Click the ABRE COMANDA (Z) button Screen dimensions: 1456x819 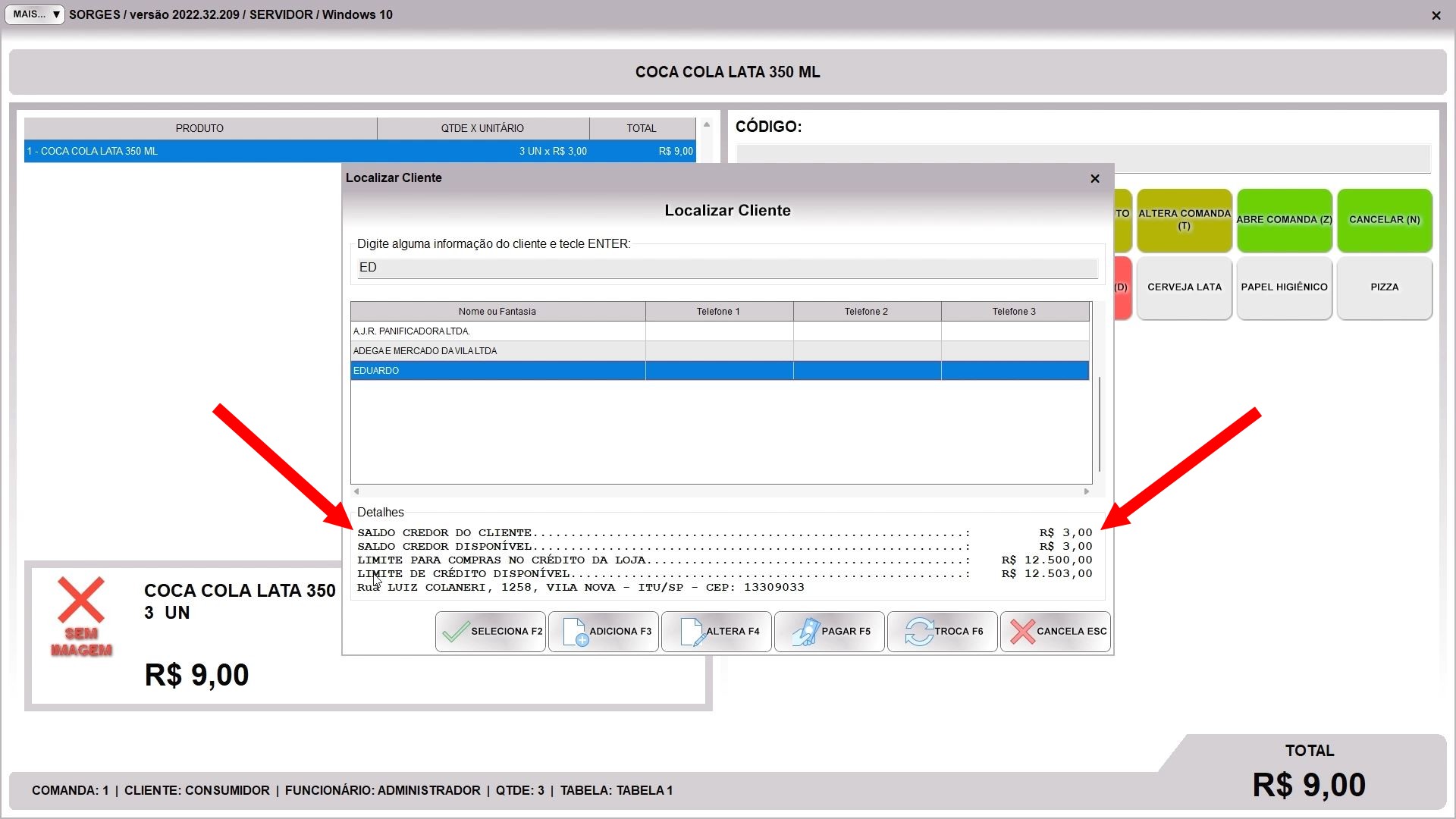pyautogui.click(x=1285, y=220)
